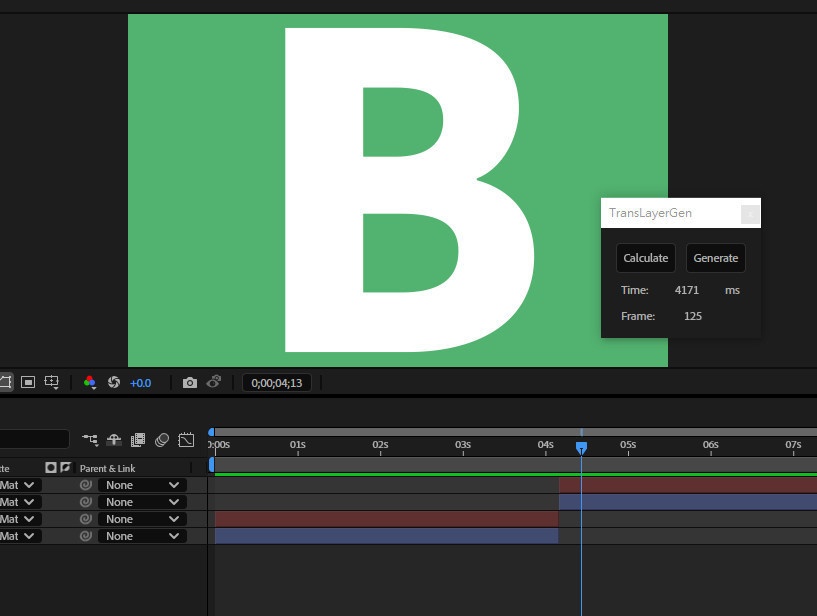Reset the exposure with the aperture icon
This screenshot has height=616, width=817.
point(114,382)
